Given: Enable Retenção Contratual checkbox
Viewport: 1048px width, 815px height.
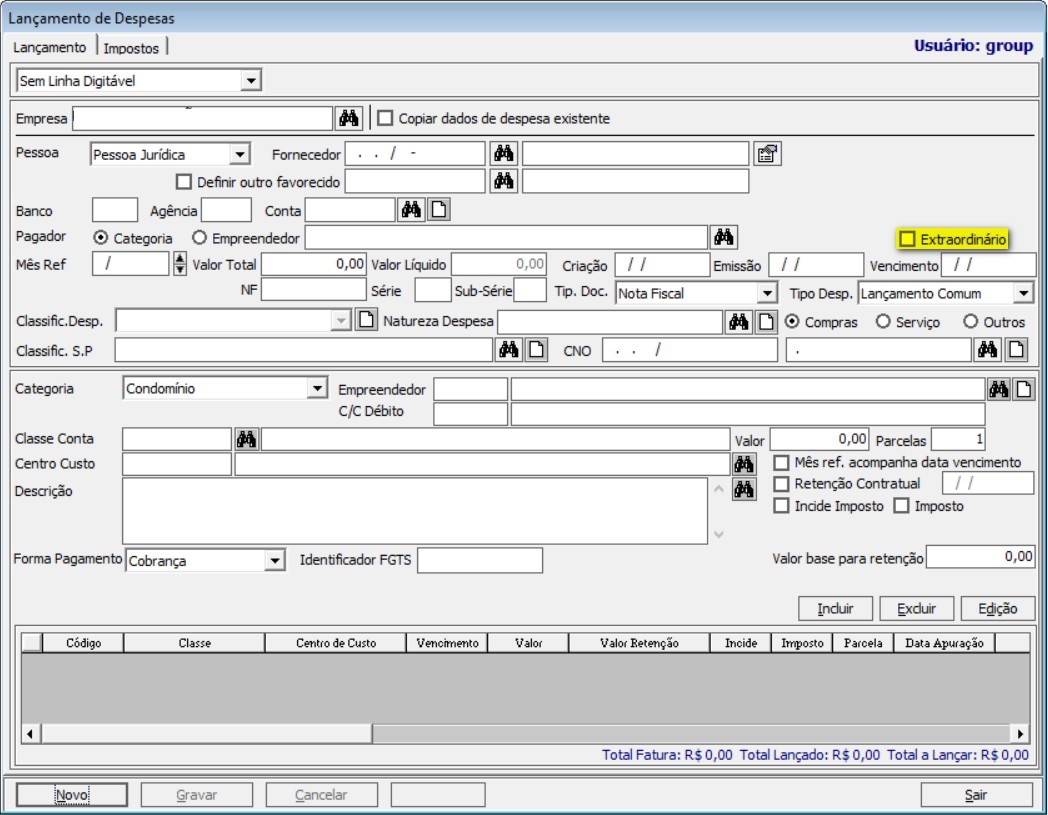Looking at the screenshot, I should coord(781,483).
